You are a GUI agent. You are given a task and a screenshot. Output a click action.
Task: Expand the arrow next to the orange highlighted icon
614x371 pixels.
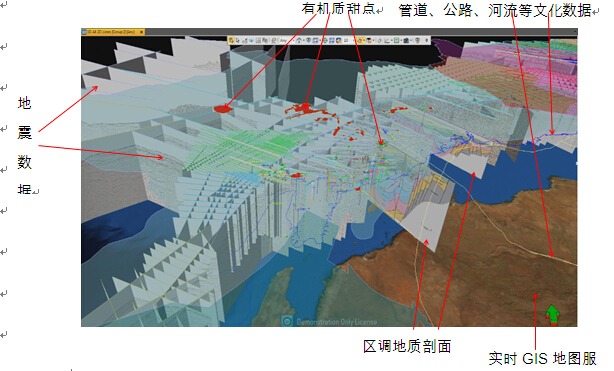364,40
